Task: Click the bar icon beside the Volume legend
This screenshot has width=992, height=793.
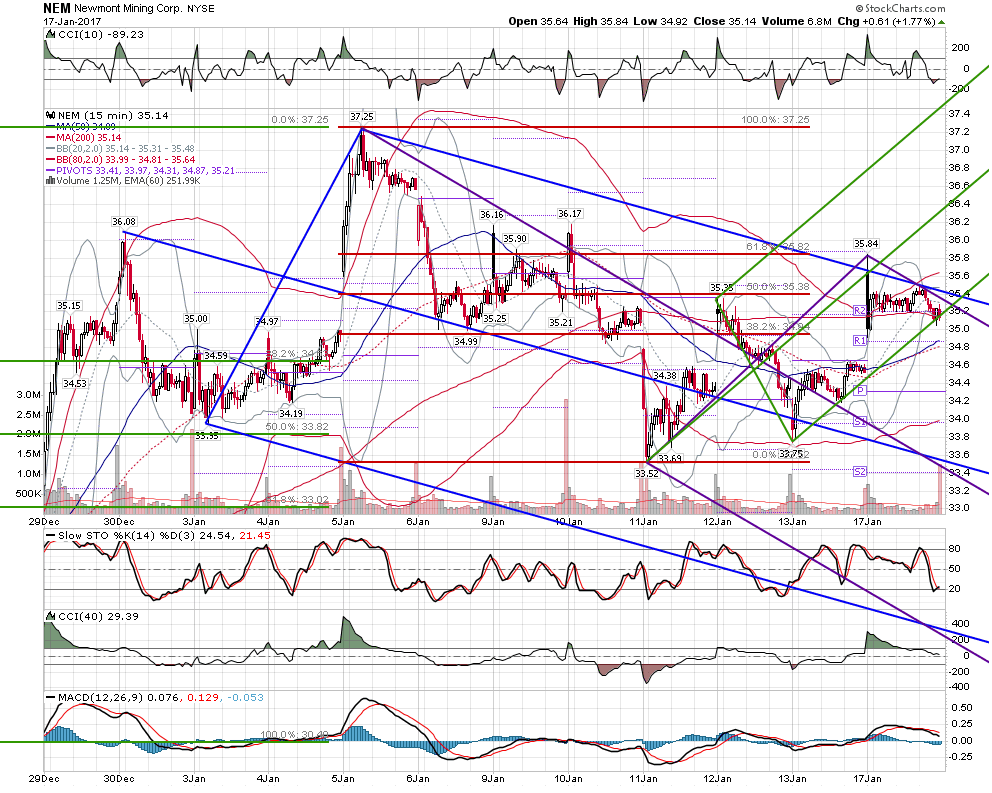Action: (x=50, y=181)
